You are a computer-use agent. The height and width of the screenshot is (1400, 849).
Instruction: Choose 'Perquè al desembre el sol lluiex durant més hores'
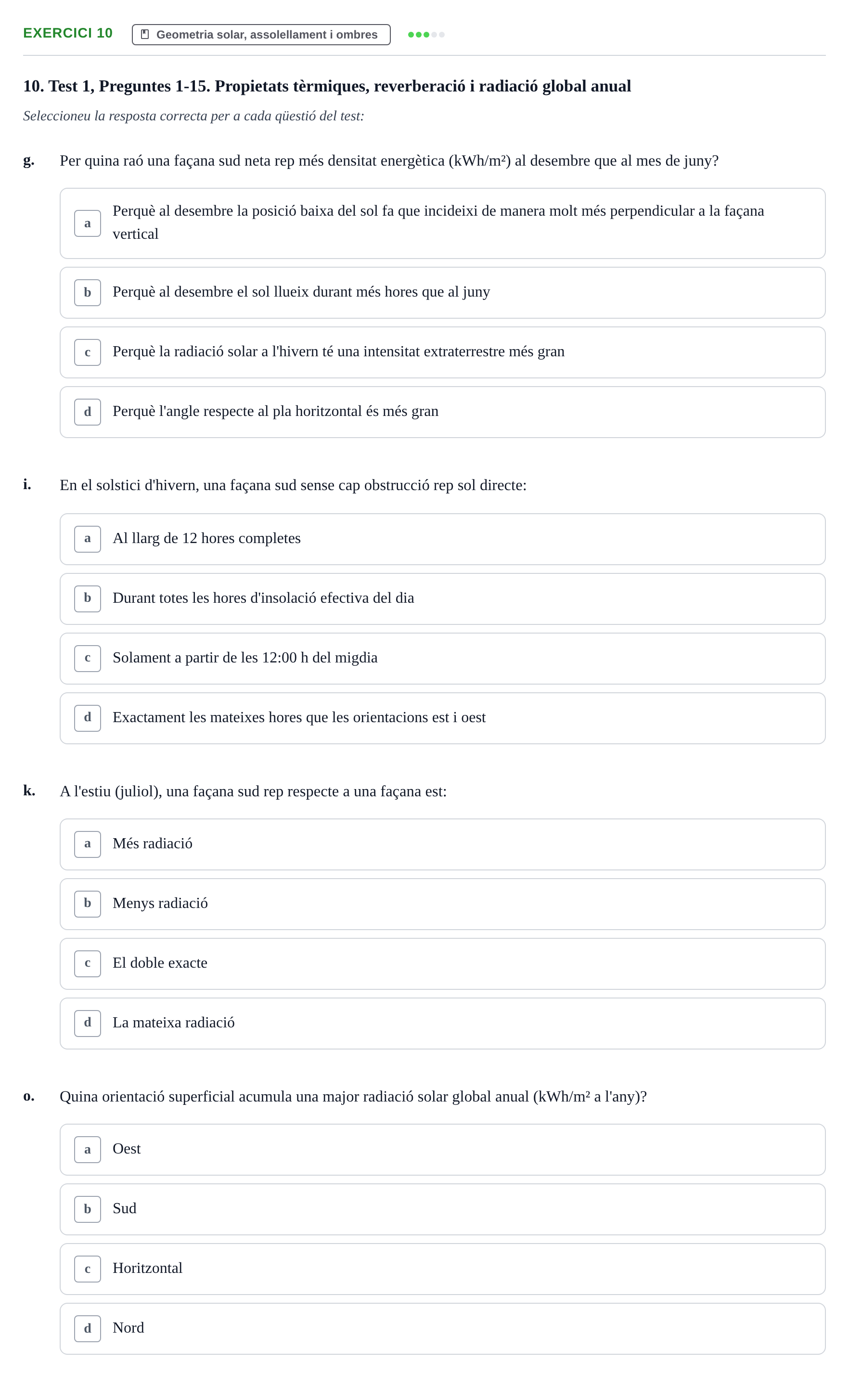click(442, 293)
